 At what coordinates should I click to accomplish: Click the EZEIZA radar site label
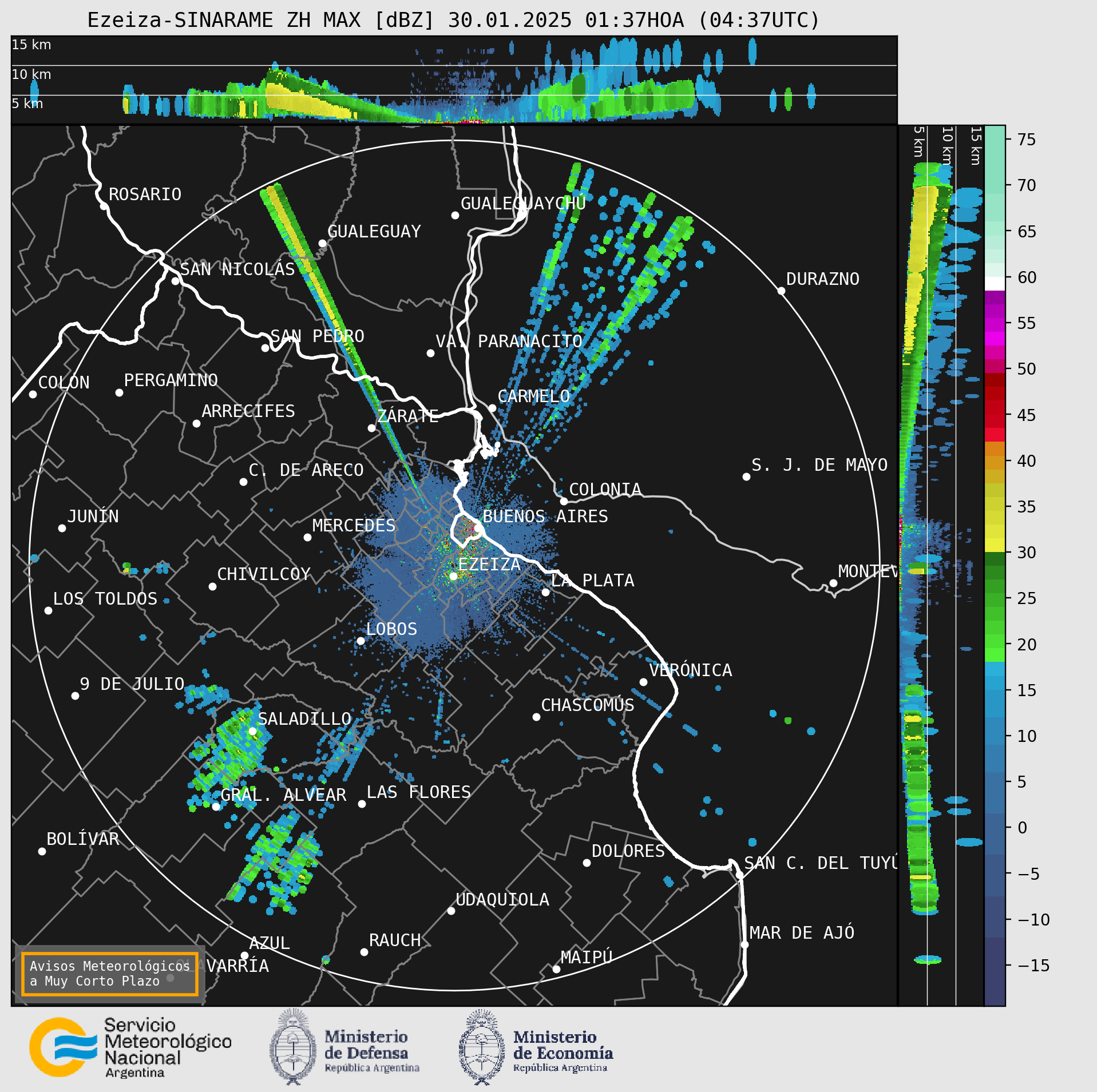489,565
